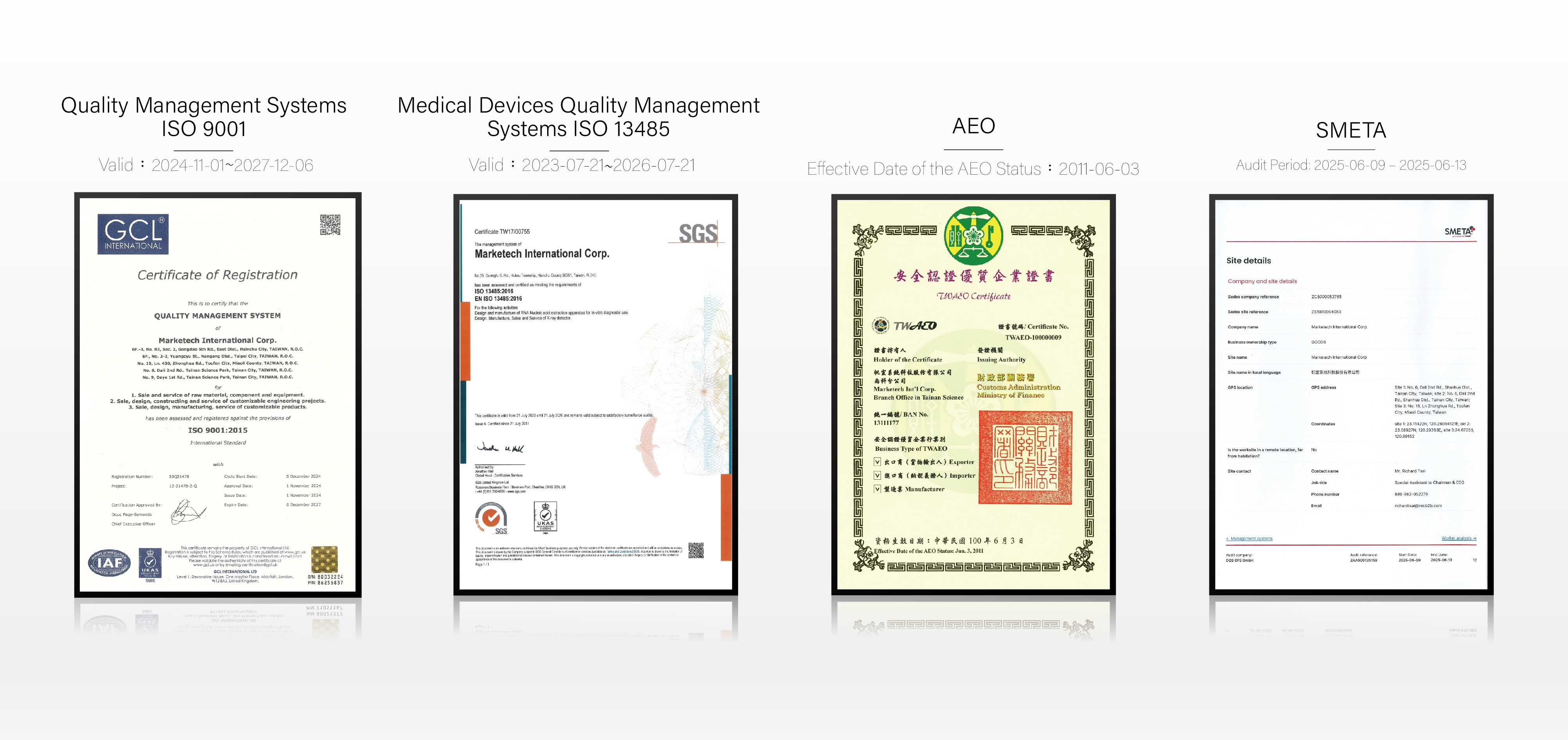Click the TWAEO logo
The width and height of the screenshot is (1568, 740).
point(905,326)
